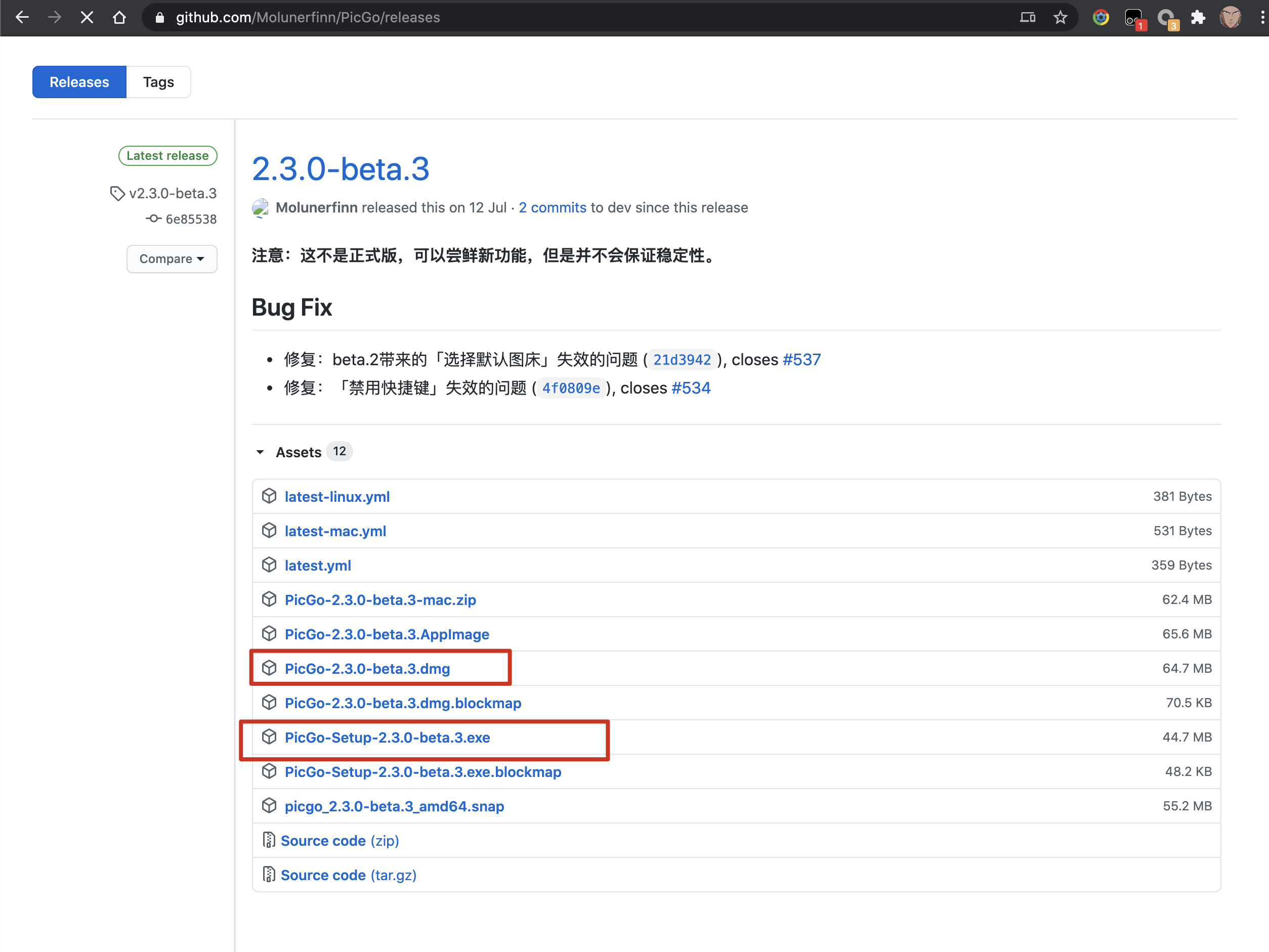Image resolution: width=1269 pixels, height=952 pixels.
Task: Click the v2.3.0-beta.3 tag icon
Action: point(117,194)
